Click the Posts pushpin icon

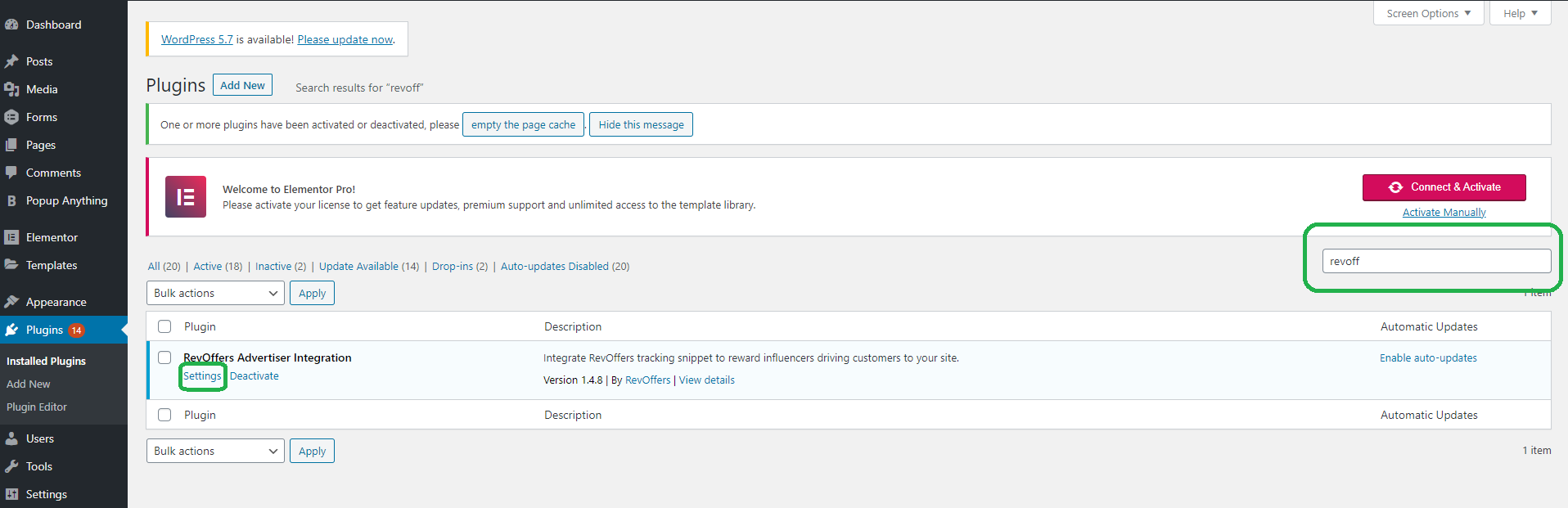(x=11, y=61)
